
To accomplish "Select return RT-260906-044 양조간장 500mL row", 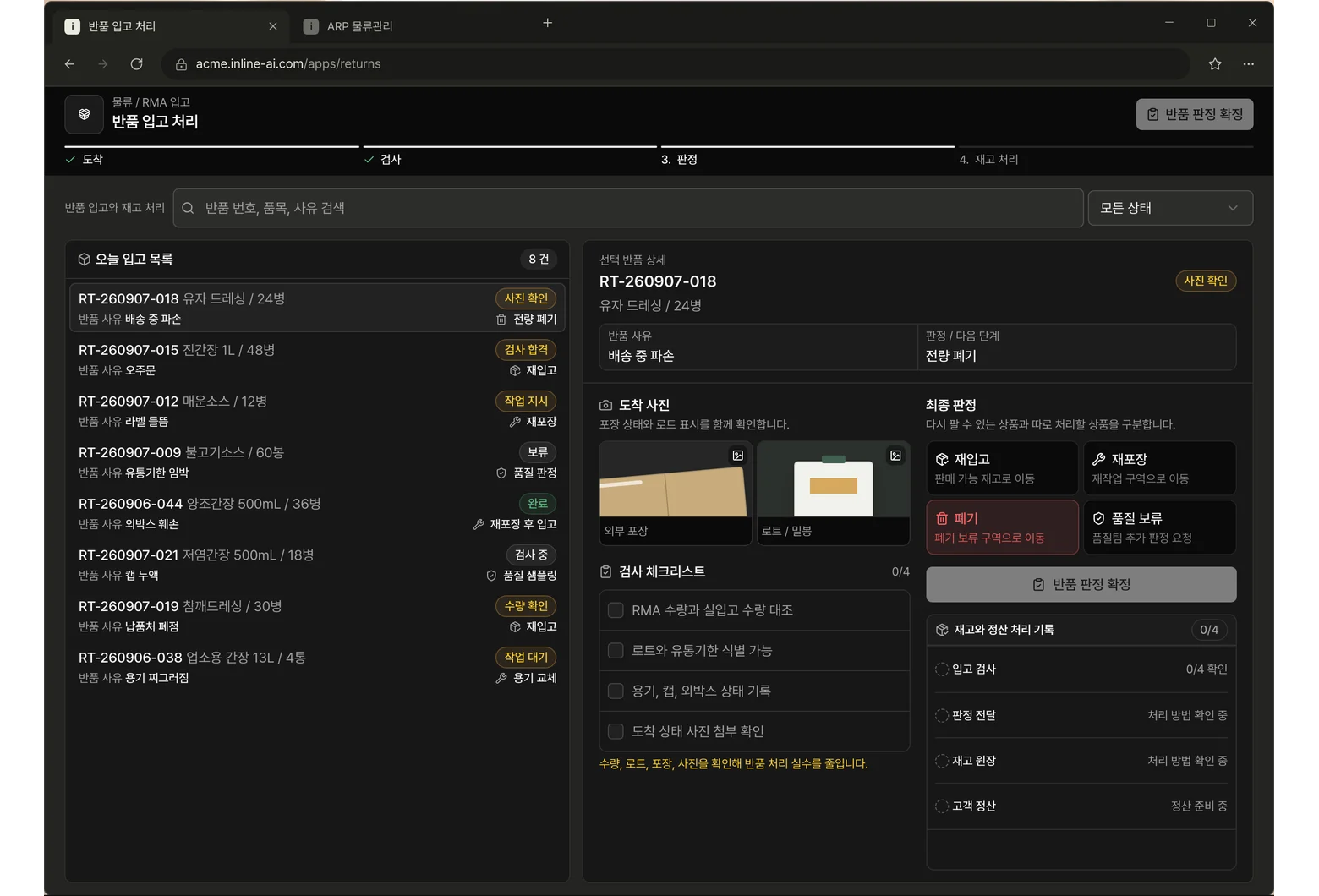I will (317, 513).
